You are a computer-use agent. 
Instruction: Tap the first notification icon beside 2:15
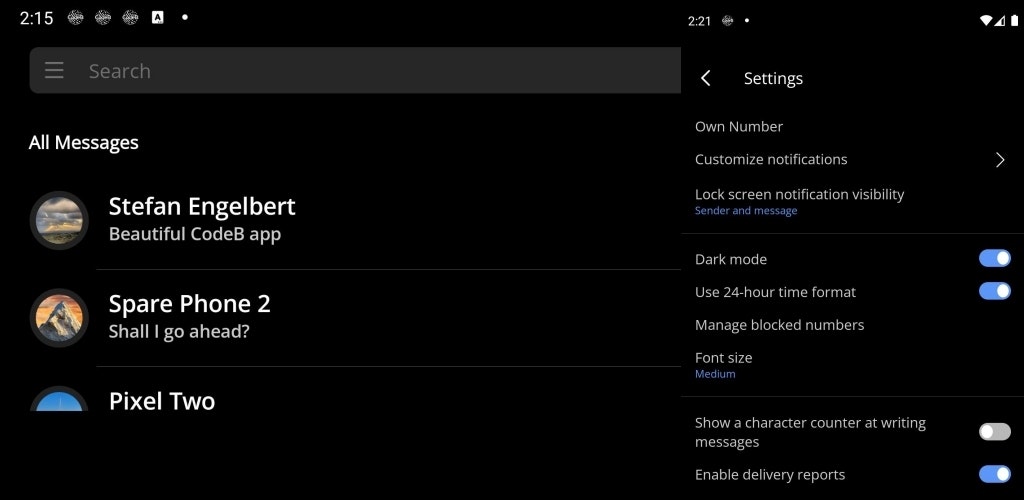pyautogui.click(x=76, y=18)
